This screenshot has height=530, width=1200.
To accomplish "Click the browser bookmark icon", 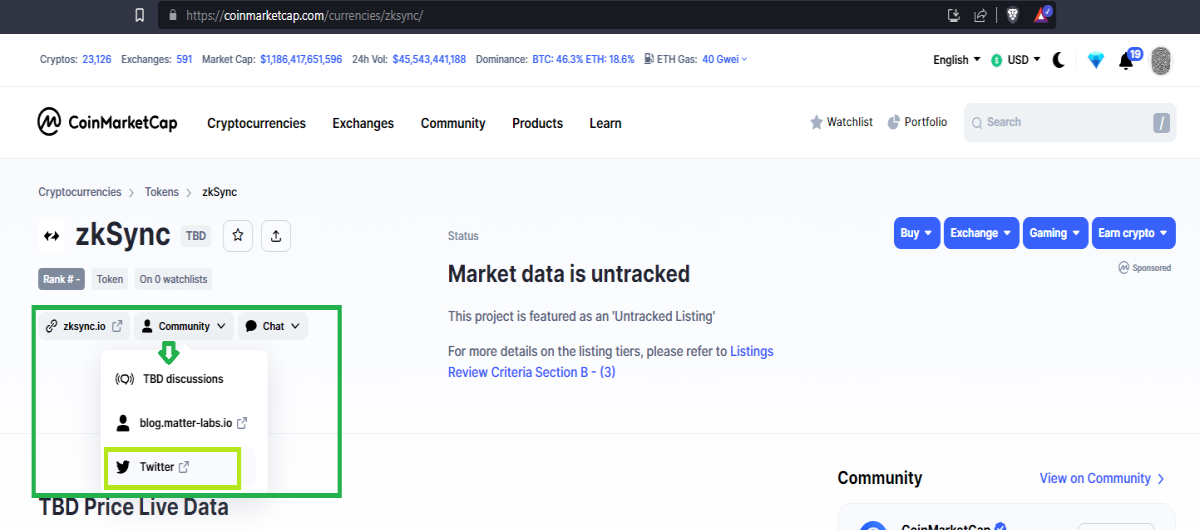I will (140, 15).
